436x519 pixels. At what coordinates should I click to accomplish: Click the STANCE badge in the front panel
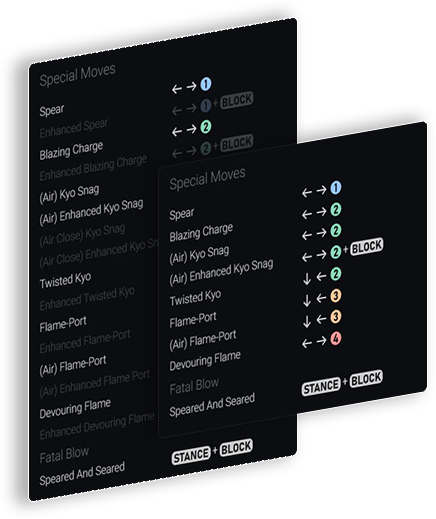(321, 387)
